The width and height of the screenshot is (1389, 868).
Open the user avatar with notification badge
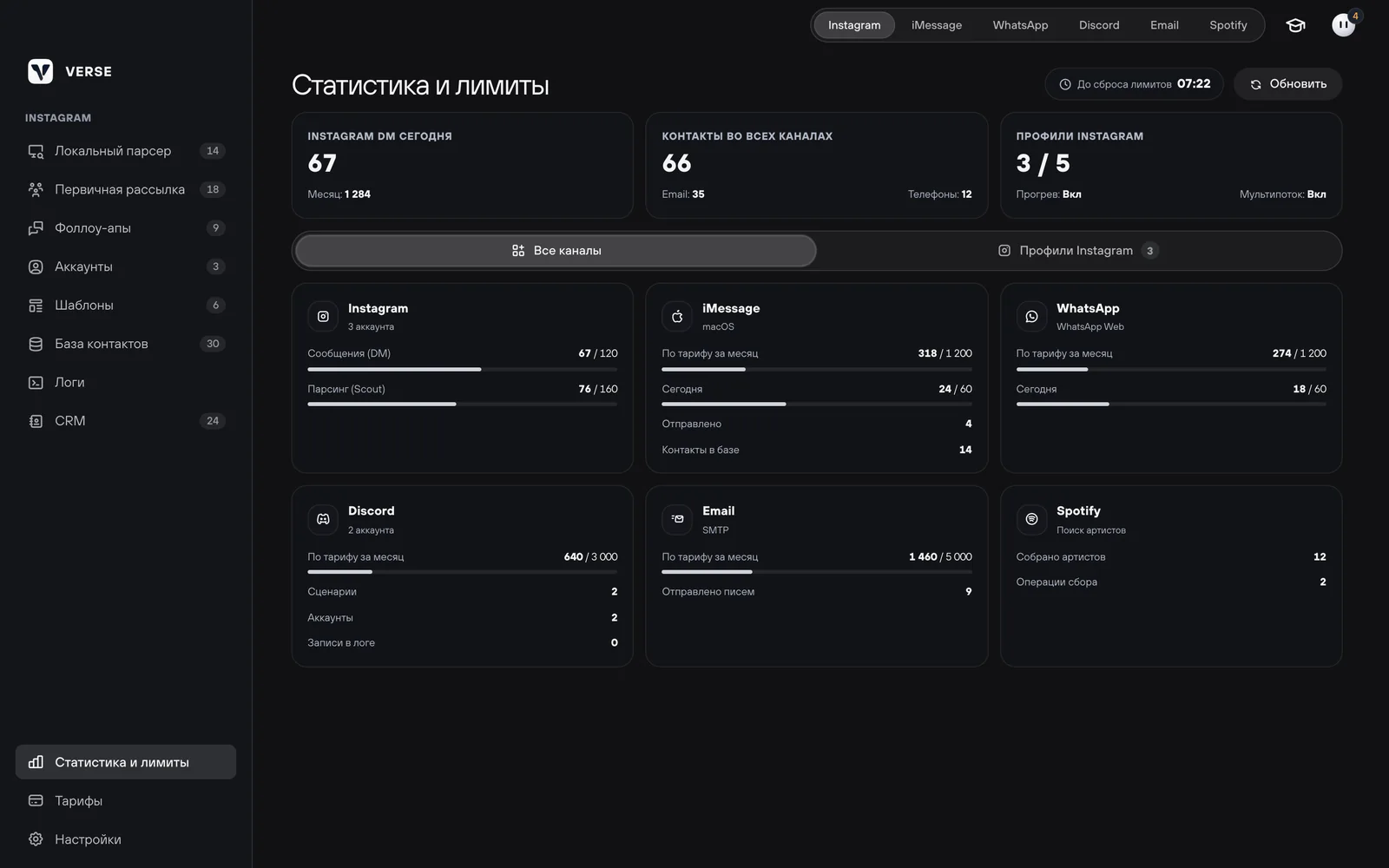1344,25
